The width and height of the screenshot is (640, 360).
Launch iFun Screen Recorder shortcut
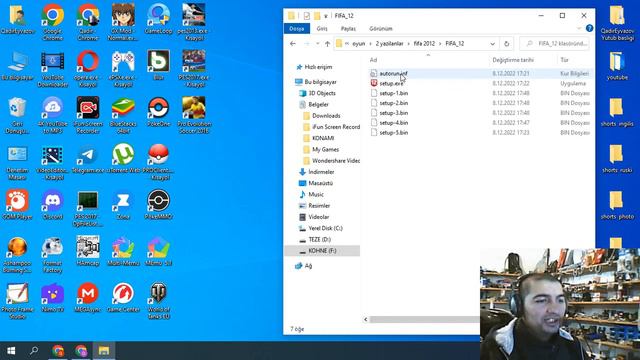pyautogui.click(x=88, y=115)
